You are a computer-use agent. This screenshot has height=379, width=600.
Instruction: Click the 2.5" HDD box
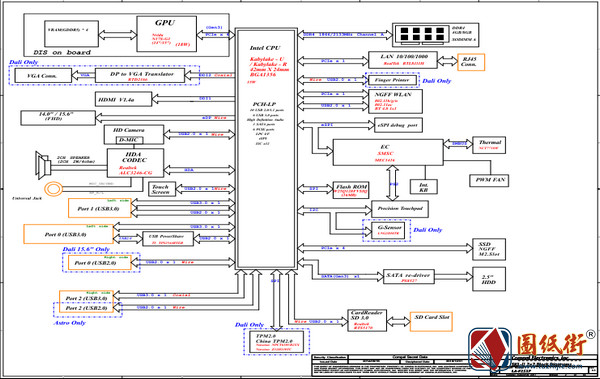489,279
